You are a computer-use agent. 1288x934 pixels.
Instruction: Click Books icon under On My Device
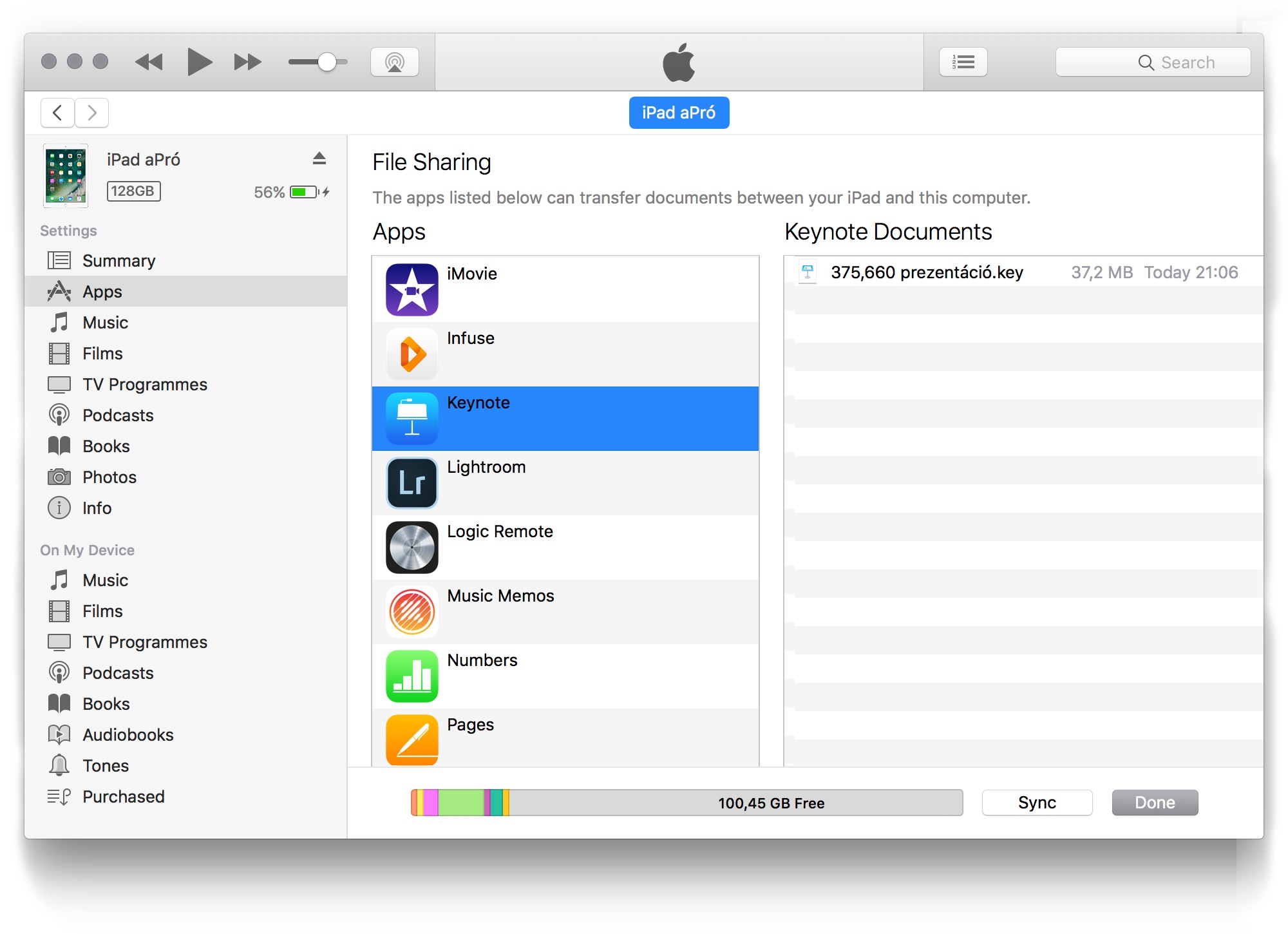59,703
